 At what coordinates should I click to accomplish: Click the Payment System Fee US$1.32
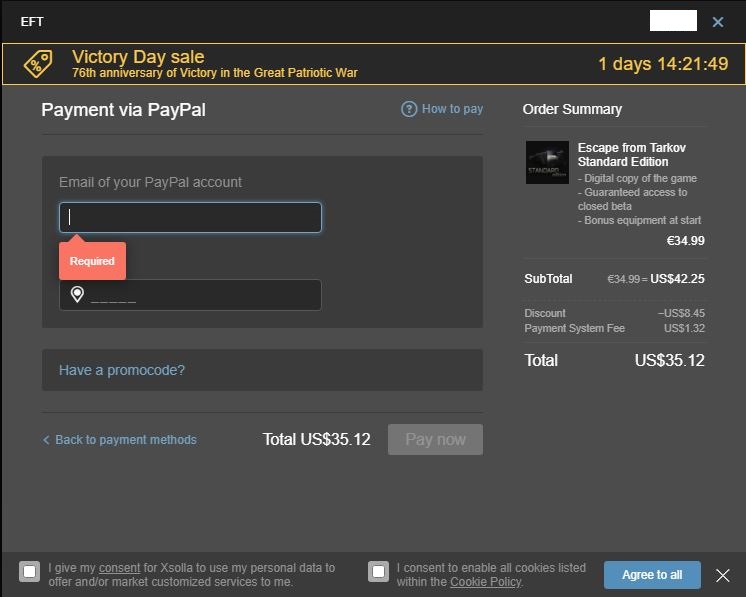(x=685, y=328)
